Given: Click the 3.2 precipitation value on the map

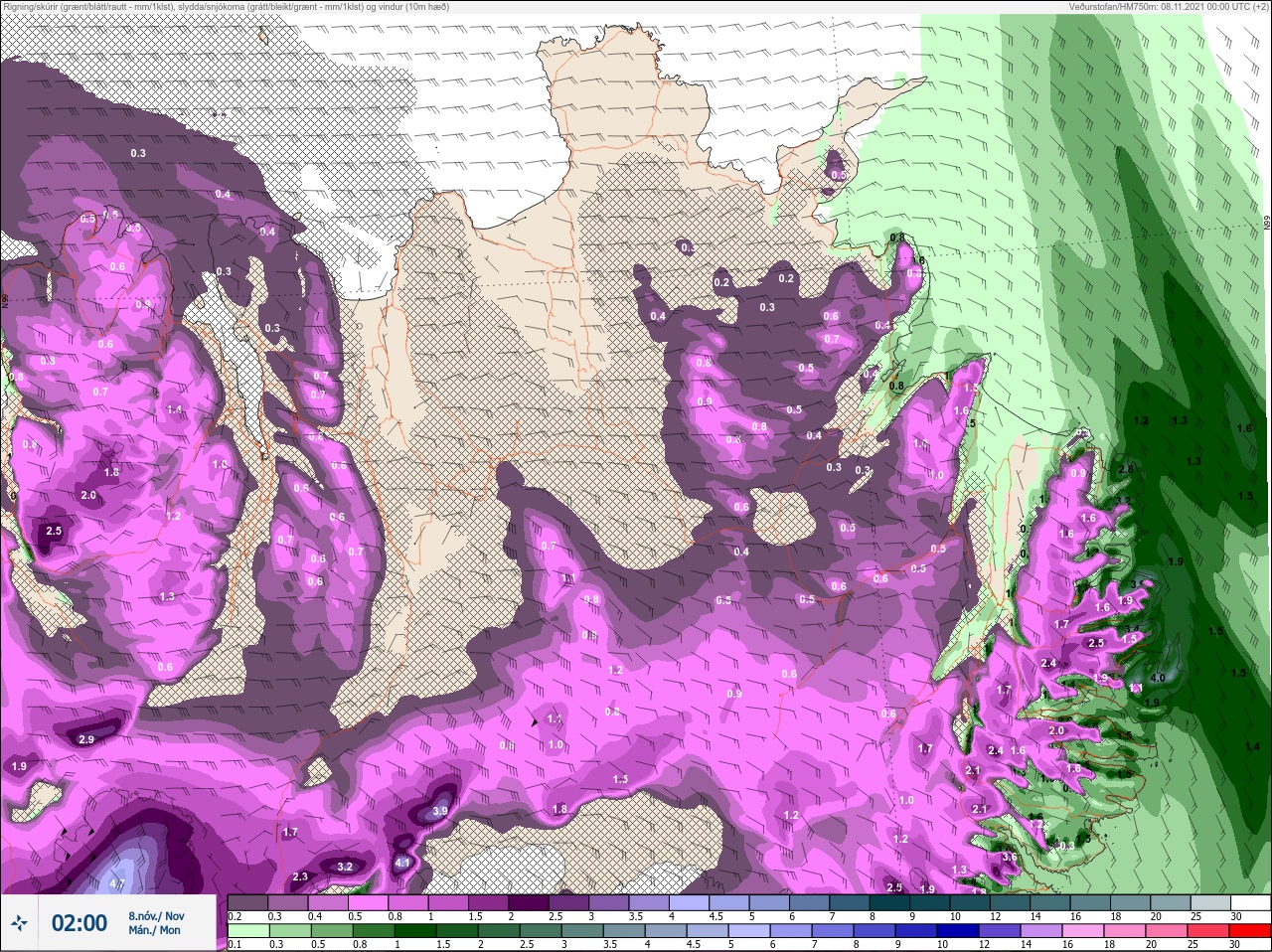Looking at the screenshot, I should [345, 867].
